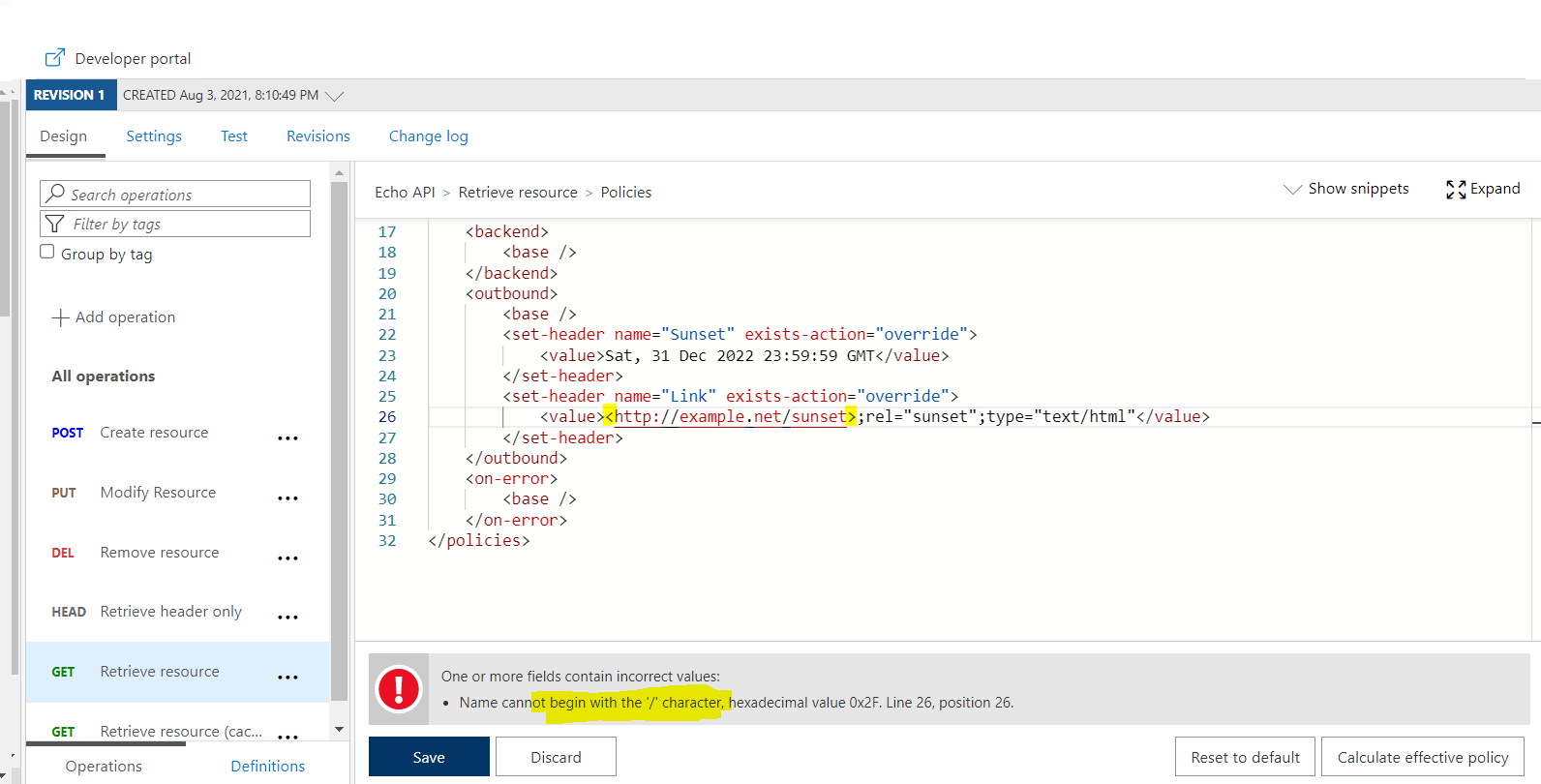Click the Add operation label
This screenshot has height=784, width=1541.
click(126, 317)
